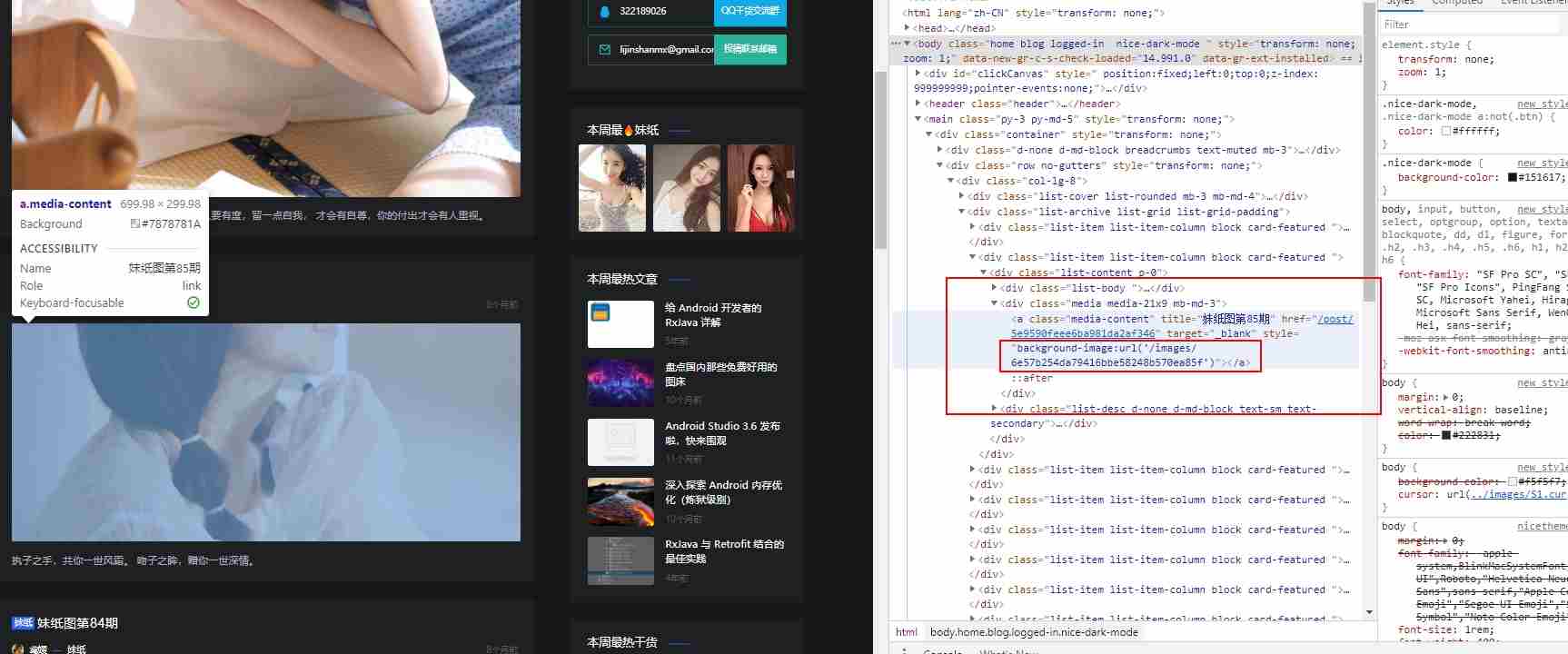Open the ../images/S1.cur cursor link

tap(1518, 494)
